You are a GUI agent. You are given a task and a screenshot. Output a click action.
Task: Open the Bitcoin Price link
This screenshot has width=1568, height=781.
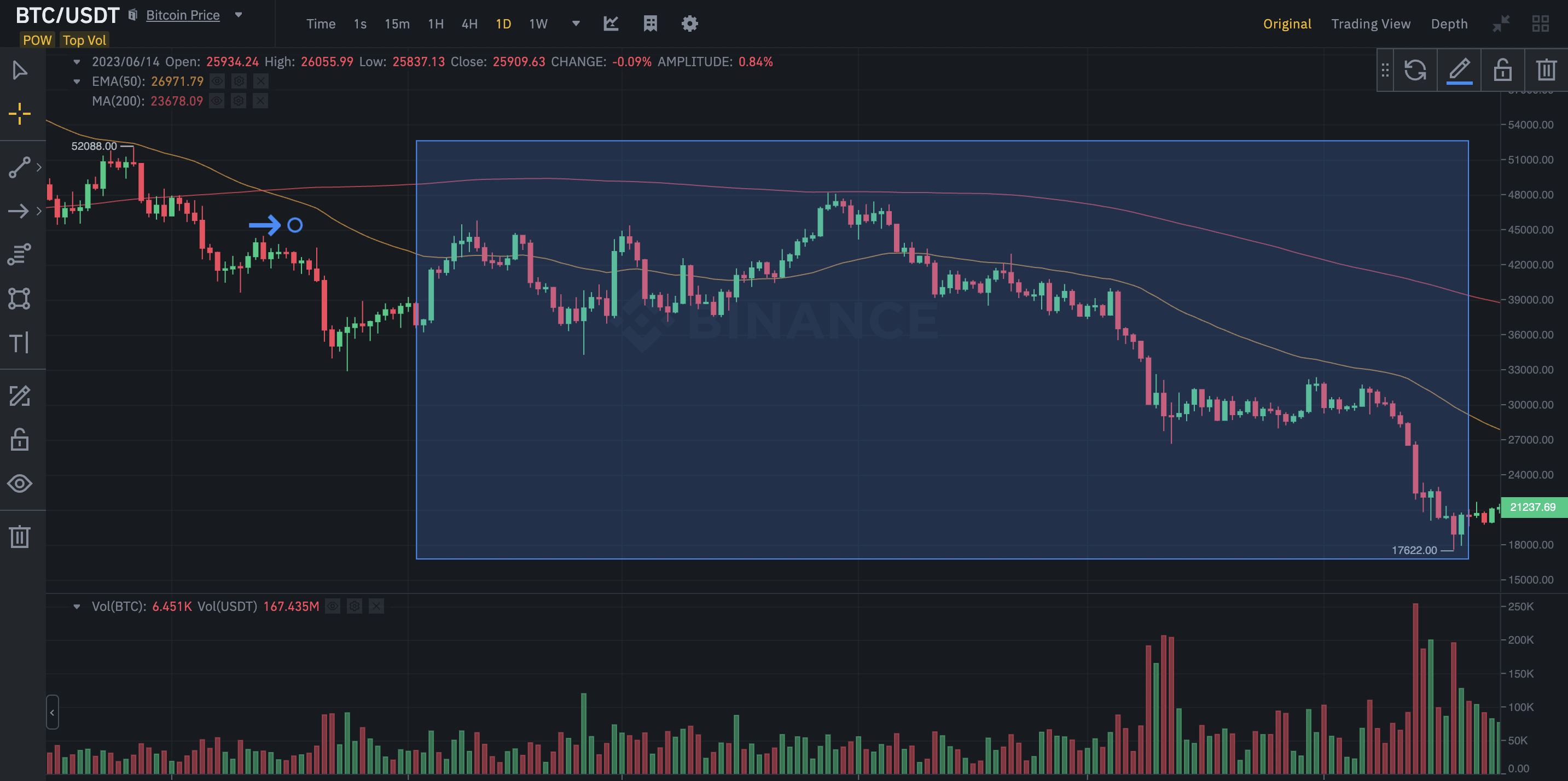pyautogui.click(x=183, y=15)
